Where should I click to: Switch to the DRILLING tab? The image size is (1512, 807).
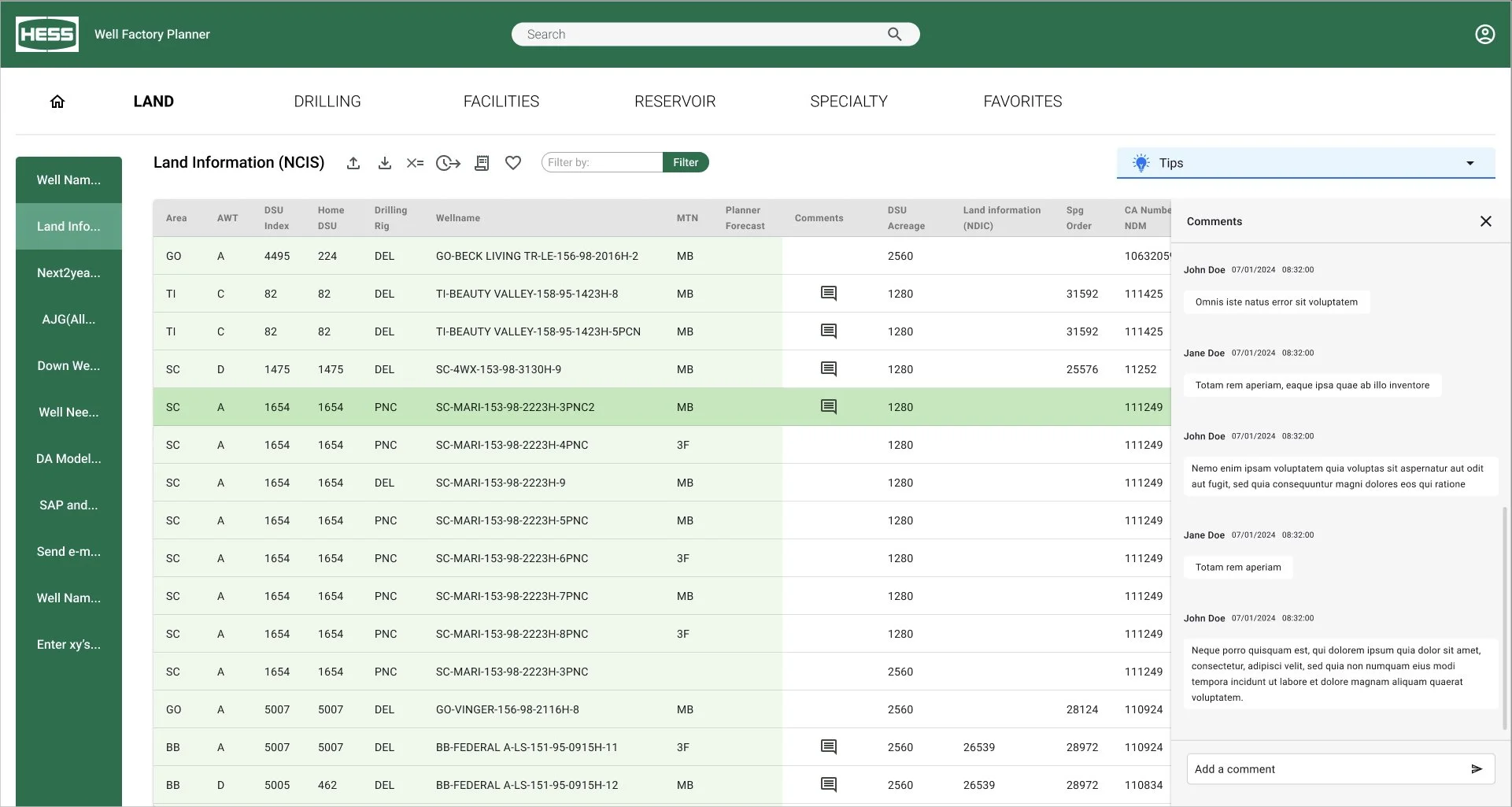tap(327, 102)
